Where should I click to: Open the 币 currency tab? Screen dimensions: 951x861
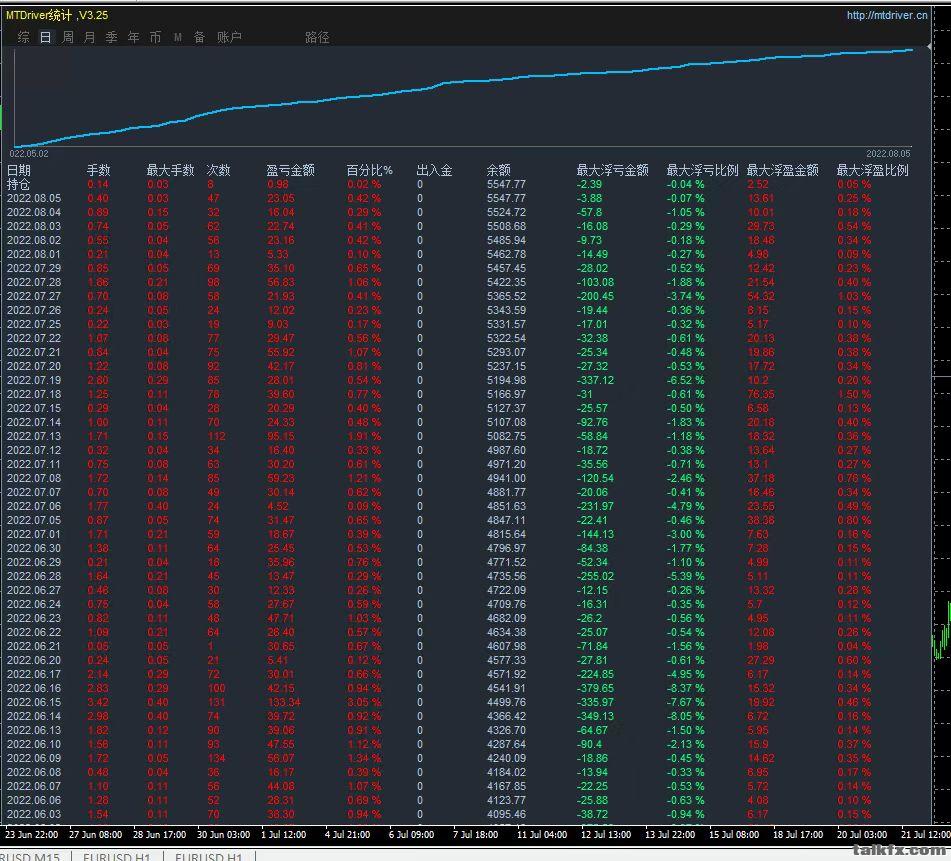155,38
